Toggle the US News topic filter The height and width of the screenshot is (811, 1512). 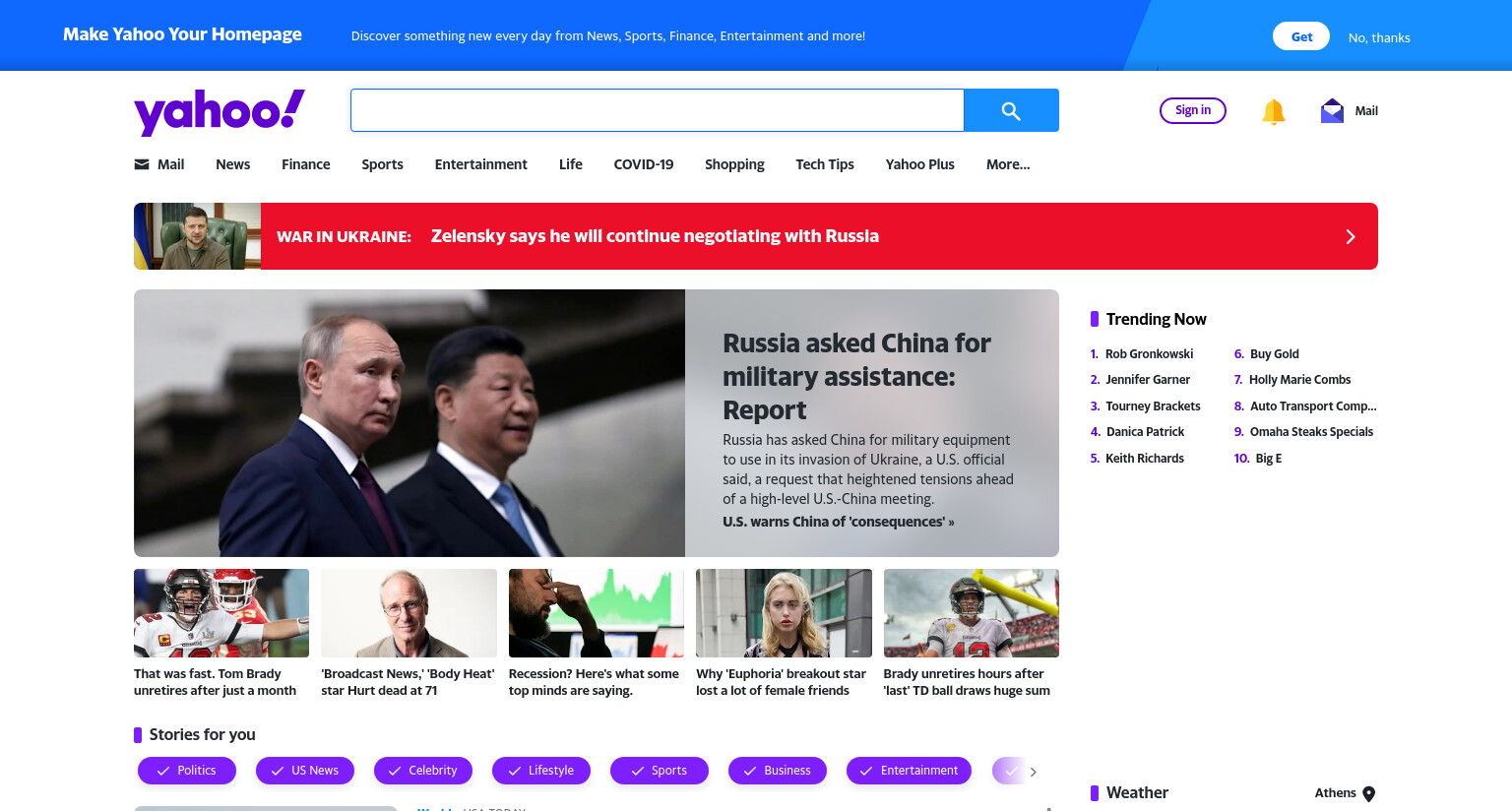(x=305, y=771)
